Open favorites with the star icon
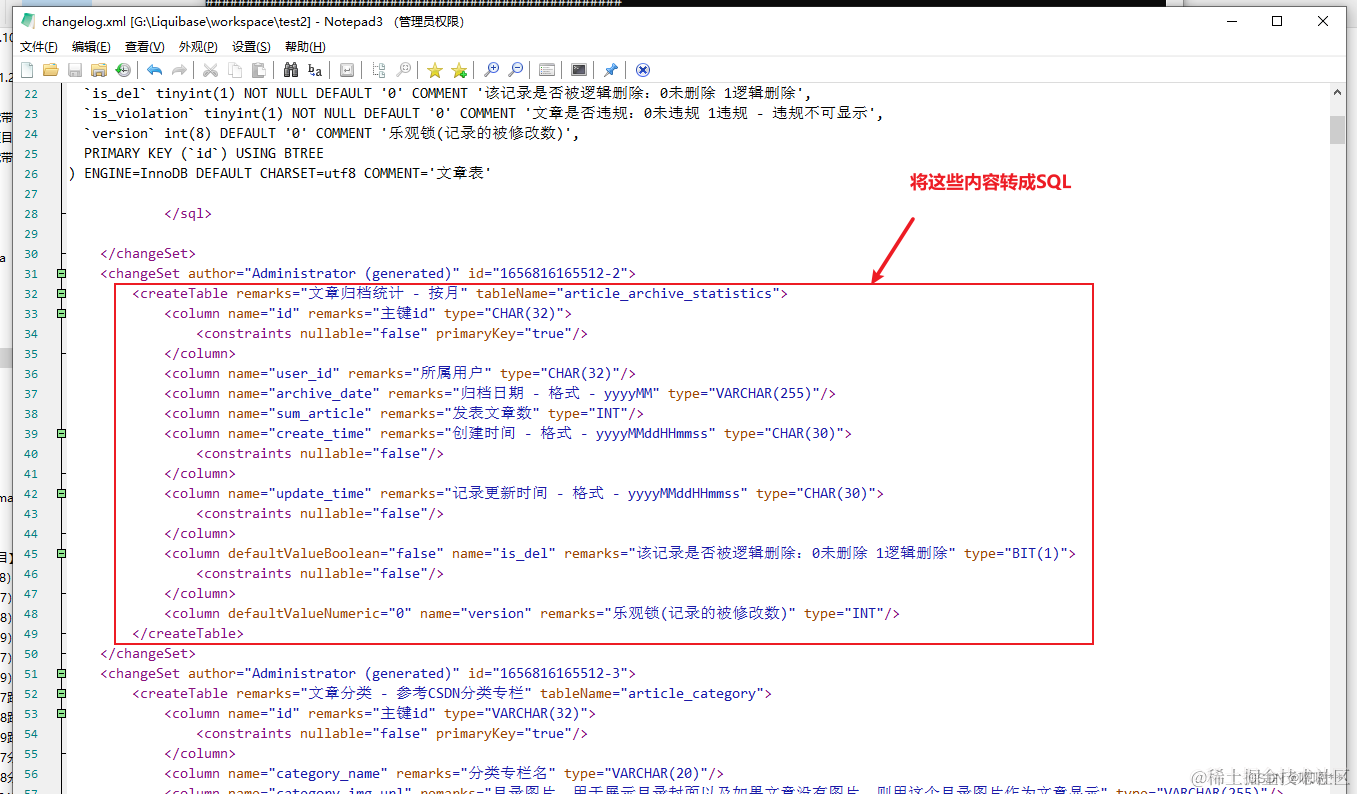1357x794 pixels. [435, 70]
